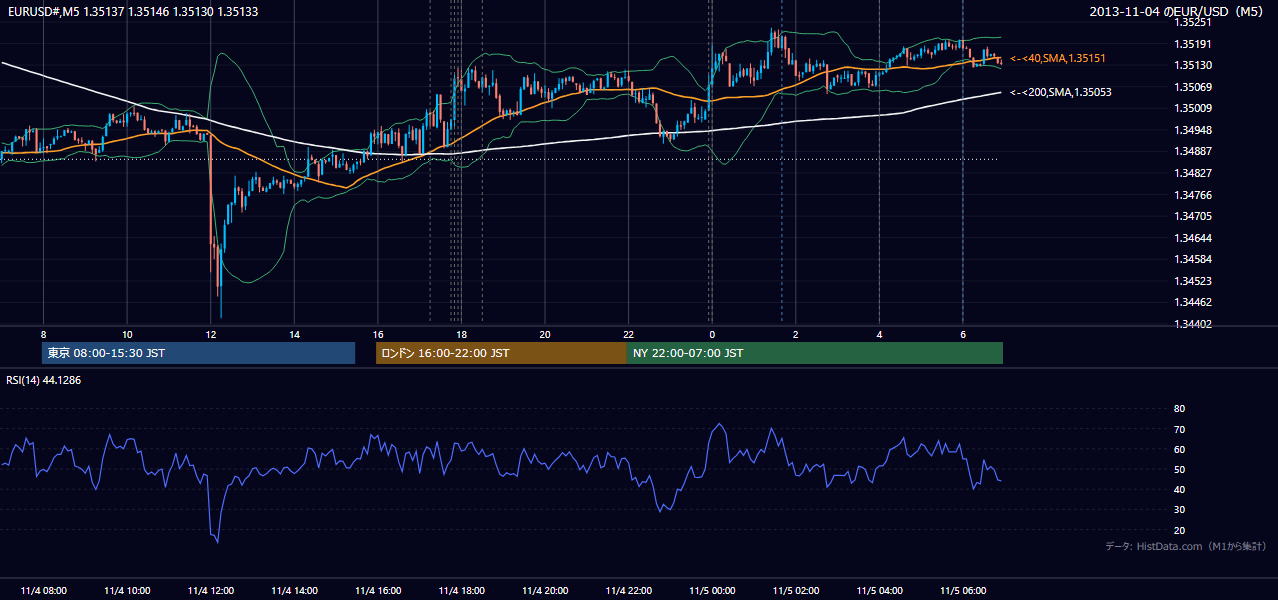Click price axis value 1.35251
Screen dimensions: 1278x600
tap(1193, 22)
